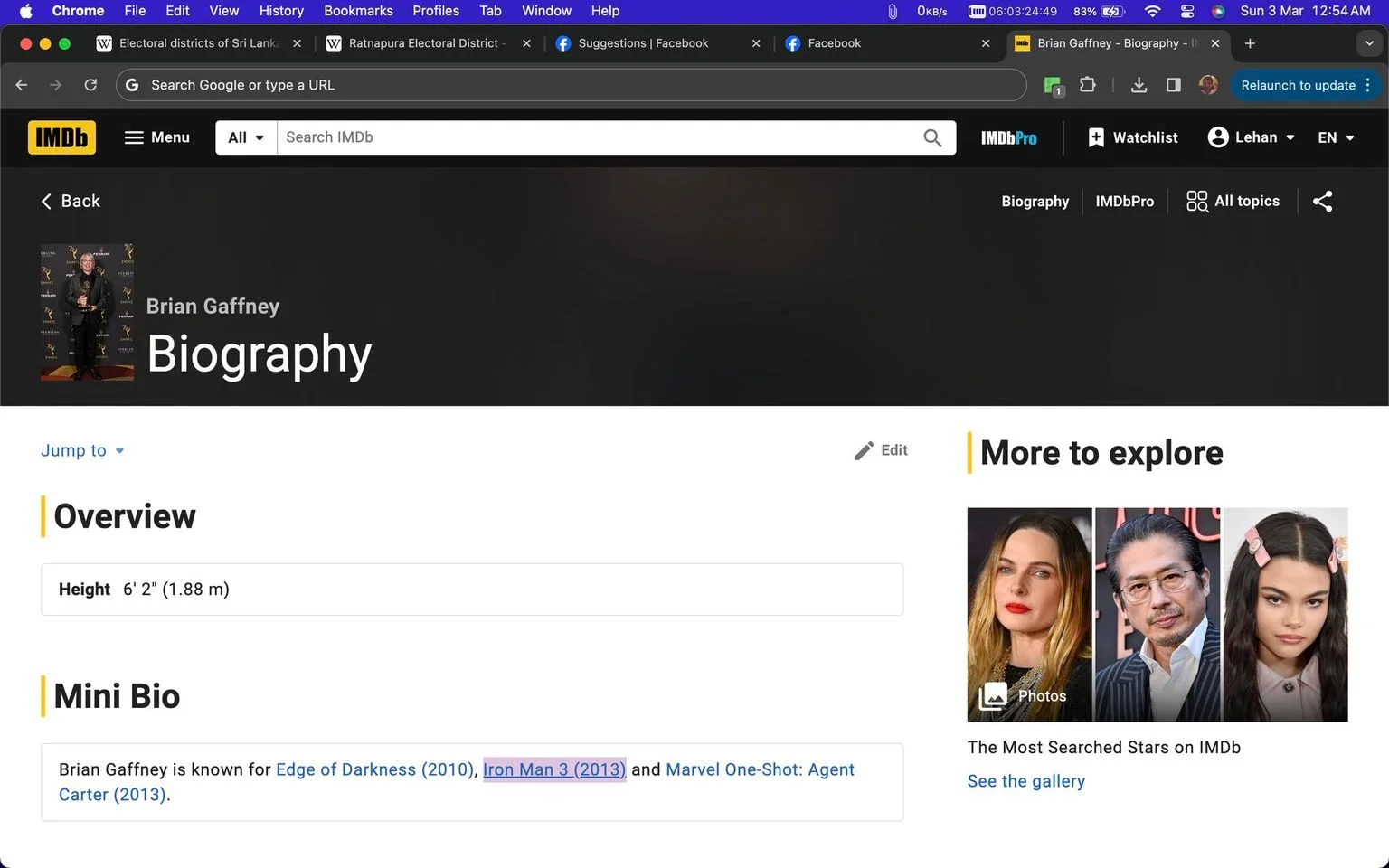Open the Bookmarks menu in menu bar
Image resolution: width=1389 pixels, height=868 pixels.
pyautogui.click(x=358, y=11)
